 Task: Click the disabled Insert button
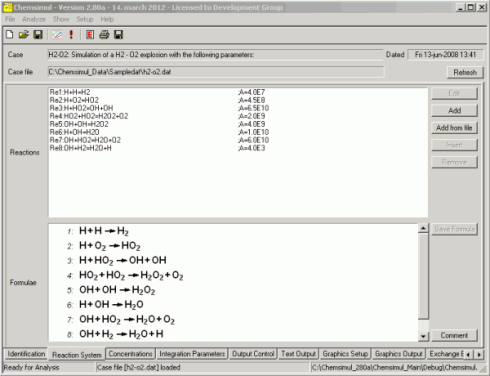point(454,145)
